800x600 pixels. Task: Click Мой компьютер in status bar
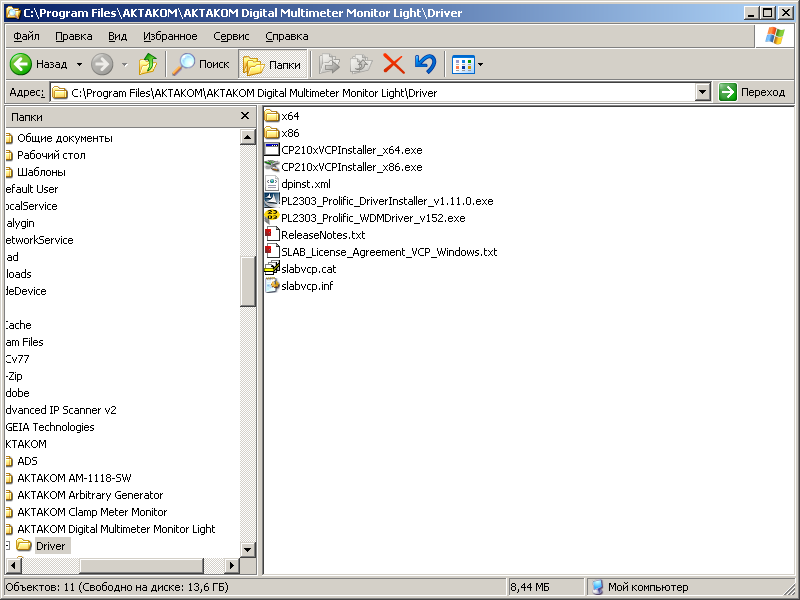[639, 587]
